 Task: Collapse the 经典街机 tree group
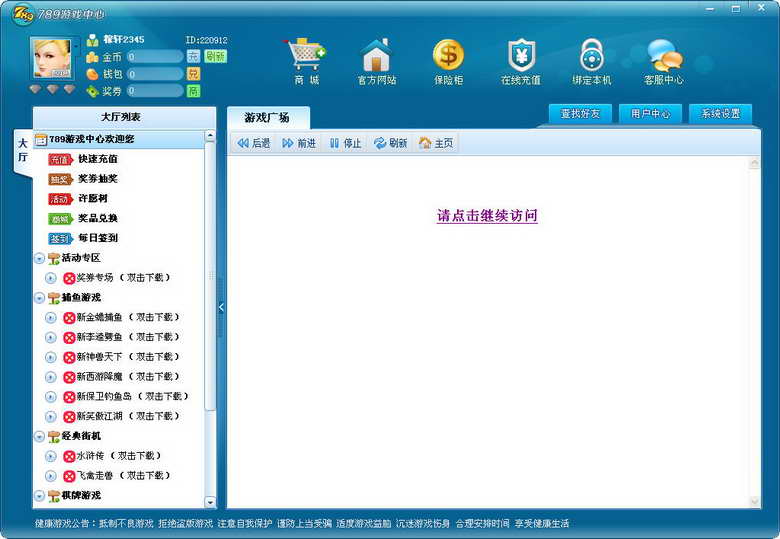click(x=39, y=437)
